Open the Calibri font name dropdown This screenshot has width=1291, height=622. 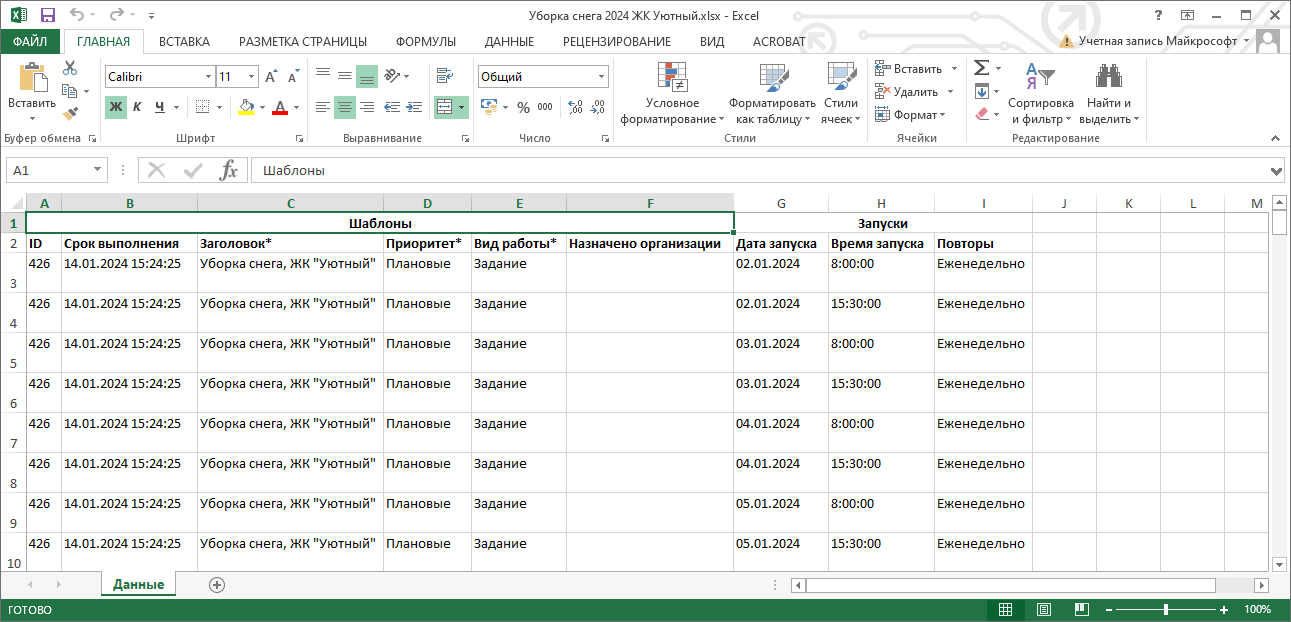point(208,77)
